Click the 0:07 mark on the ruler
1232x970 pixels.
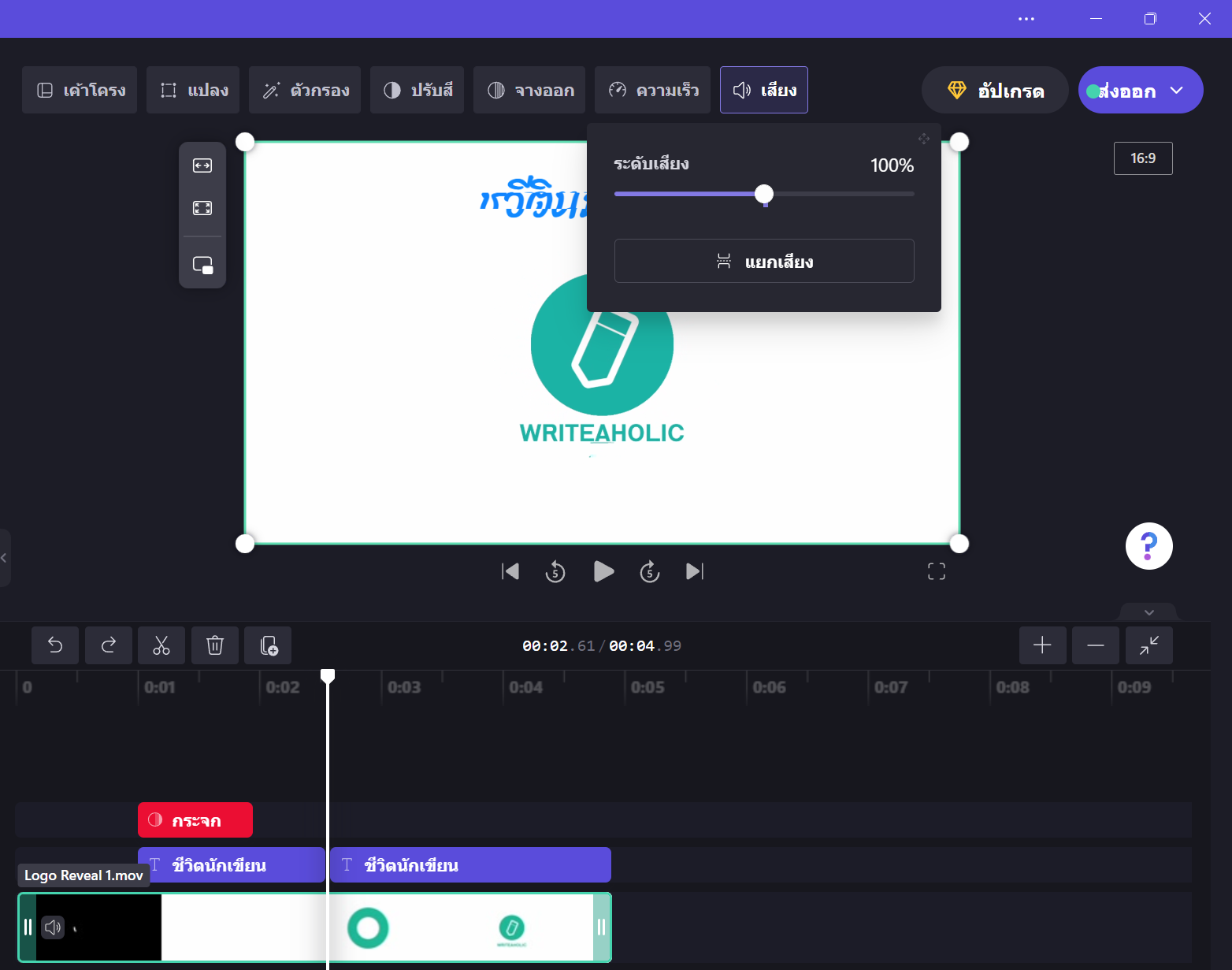pyautogui.click(x=891, y=687)
